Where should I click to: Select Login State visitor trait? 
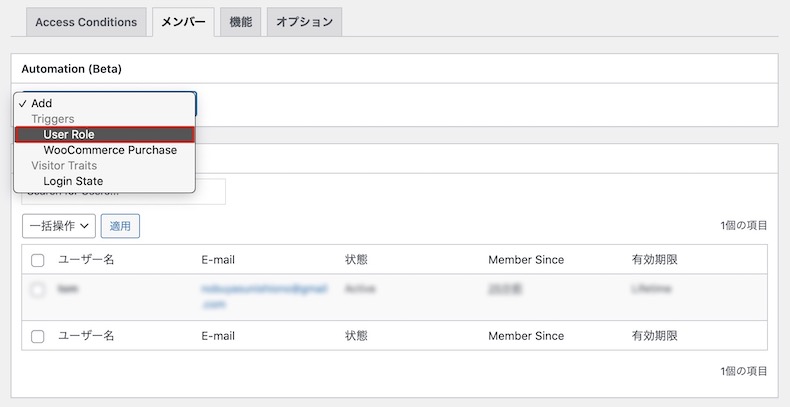[x=104, y=181]
